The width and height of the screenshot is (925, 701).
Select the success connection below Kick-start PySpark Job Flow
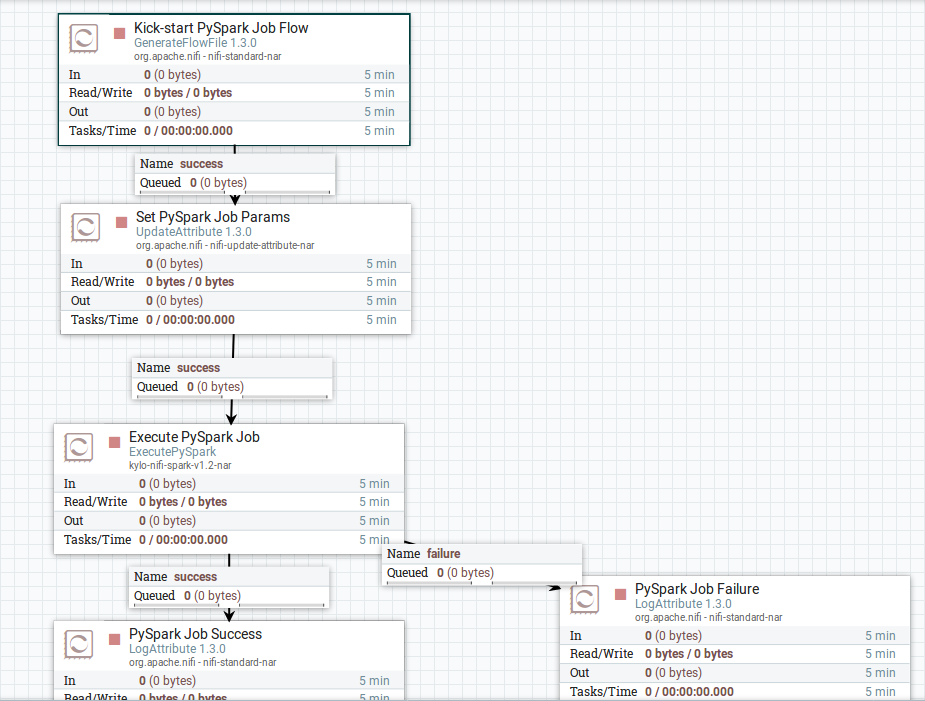click(235, 172)
